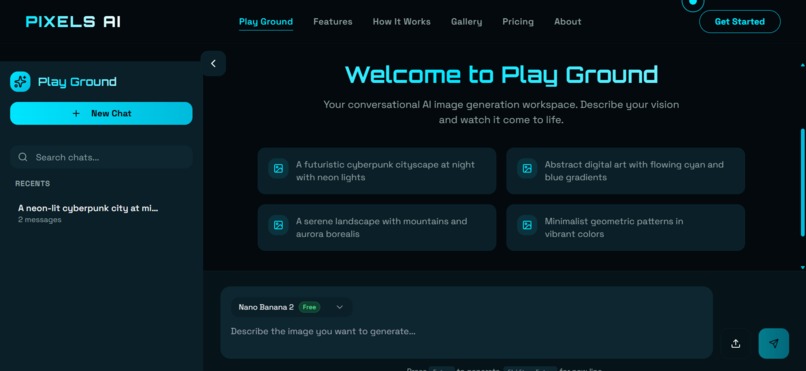
Task: Go to How It Works page
Action: click(401, 22)
